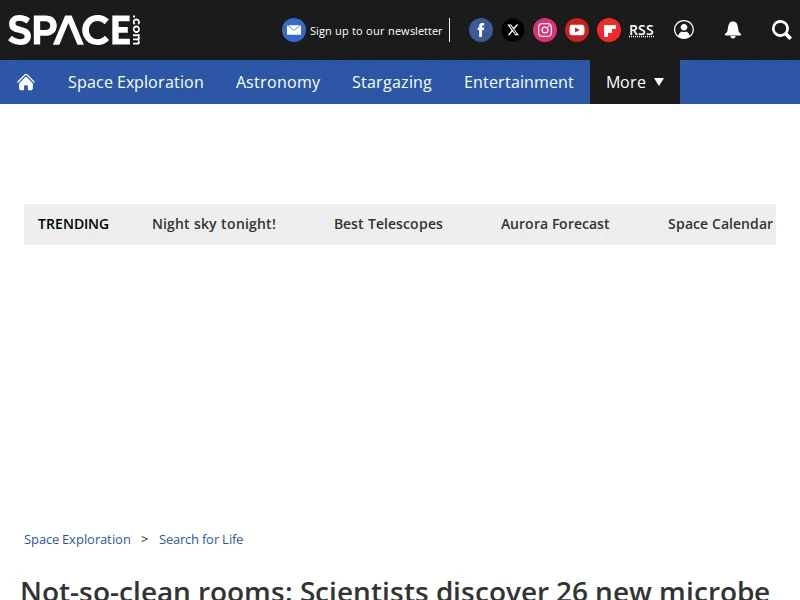Open the X (Twitter) icon
The image size is (800, 600).
click(513, 30)
